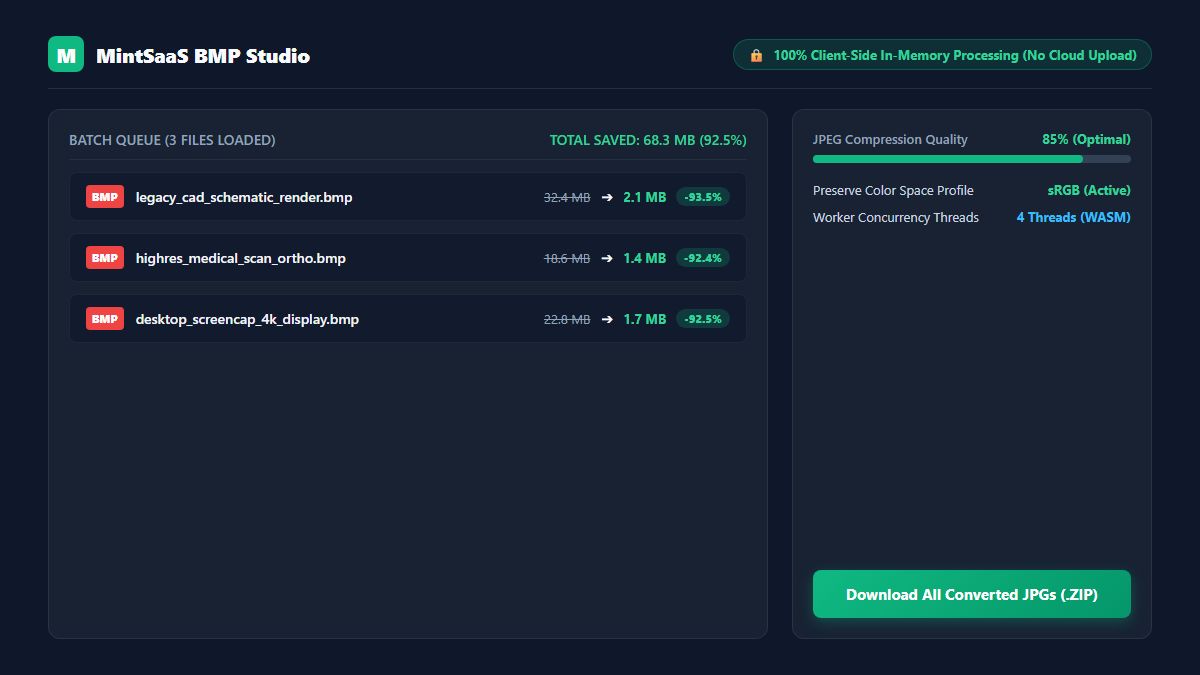
Task: Click the BMP badge for desktop_screencap_4k_display.bmp
Action: [105, 319]
